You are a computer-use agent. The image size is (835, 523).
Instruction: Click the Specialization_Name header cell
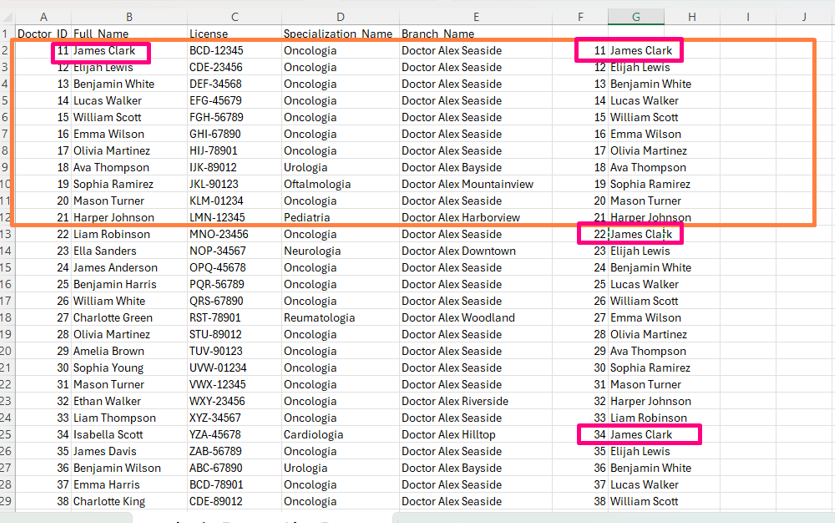pos(338,34)
